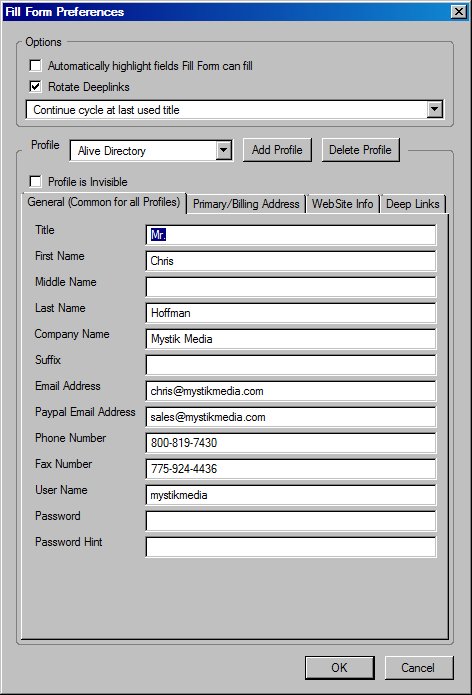Click the empty Middle Name field
The width and height of the screenshot is (472, 695).
pos(291,287)
